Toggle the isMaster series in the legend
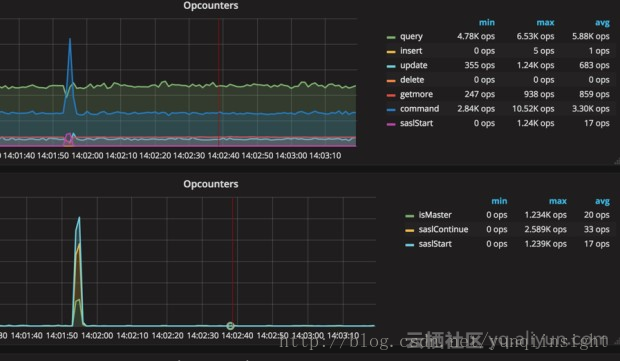Viewport: 620px width, 361px height. click(435, 215)
